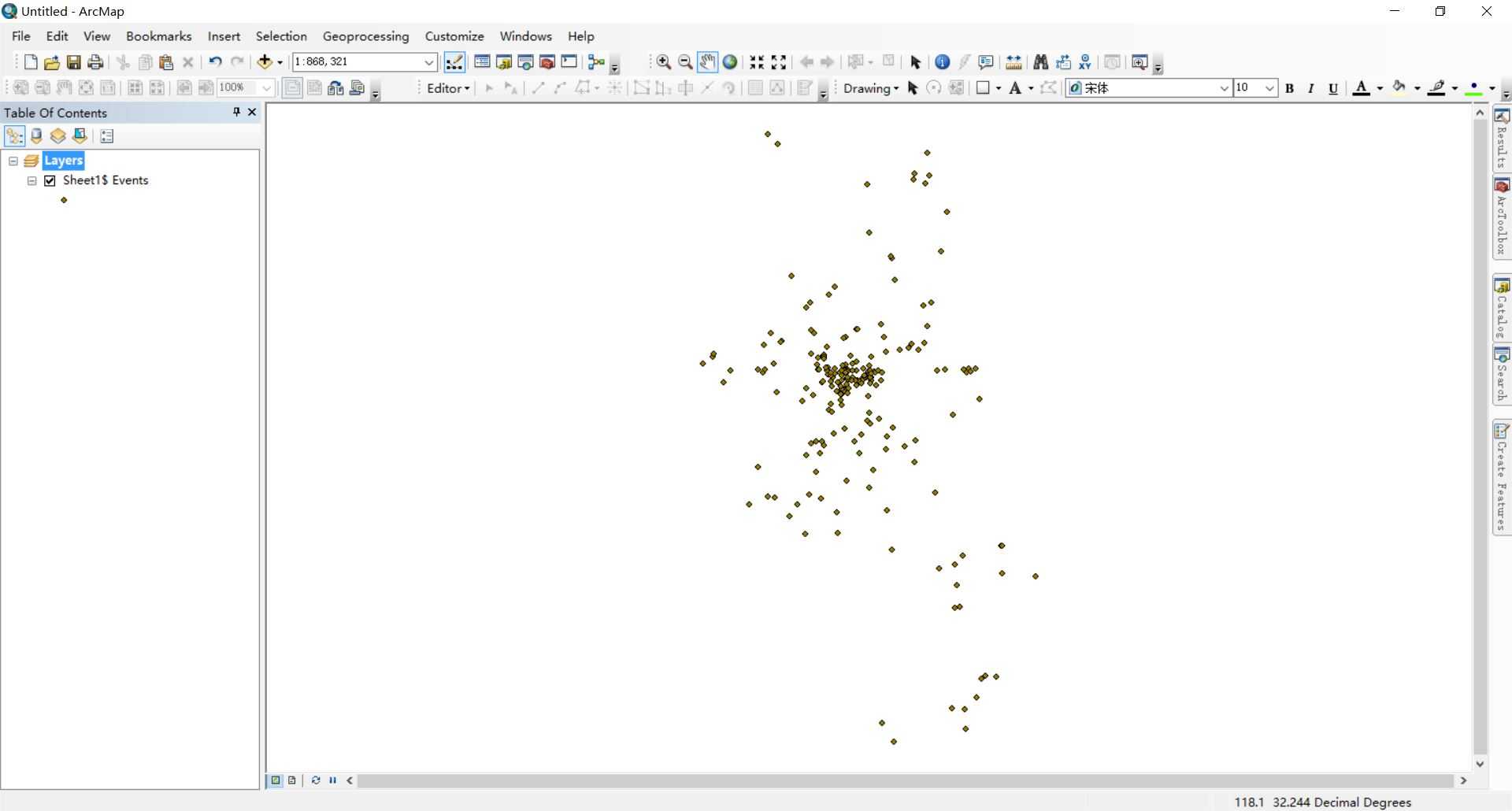Activate the Pan hand tool
Viewport: 1512px width, 811px height.
tap(707, 62)
